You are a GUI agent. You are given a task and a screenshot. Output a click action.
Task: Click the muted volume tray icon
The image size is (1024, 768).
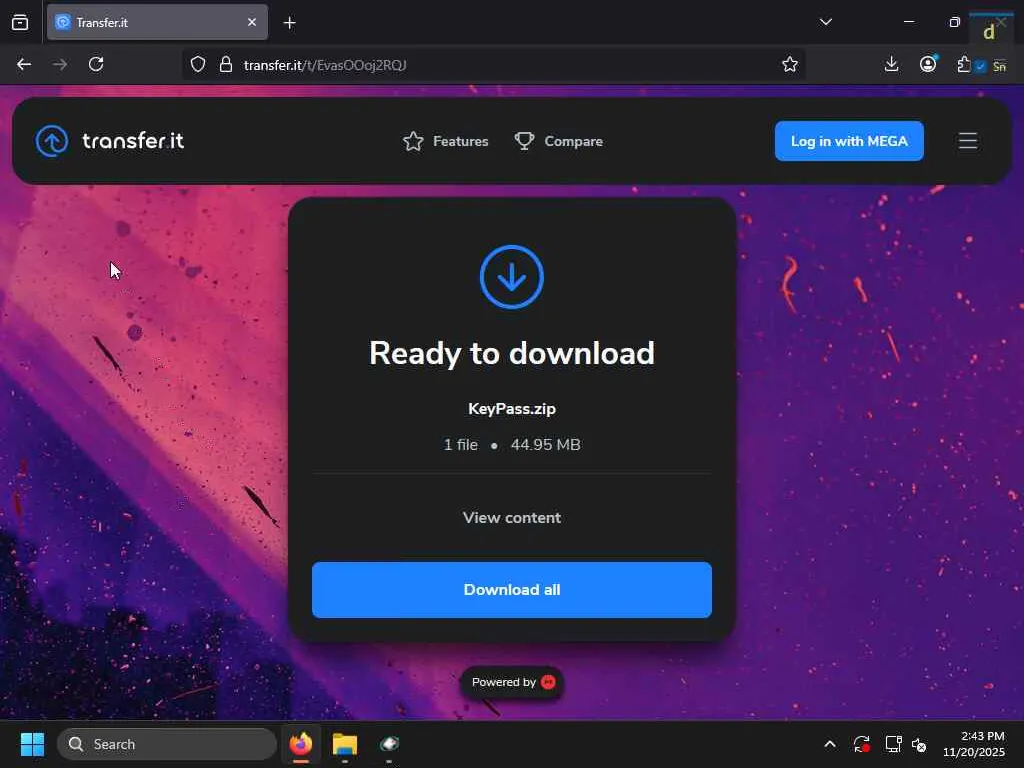920,744
